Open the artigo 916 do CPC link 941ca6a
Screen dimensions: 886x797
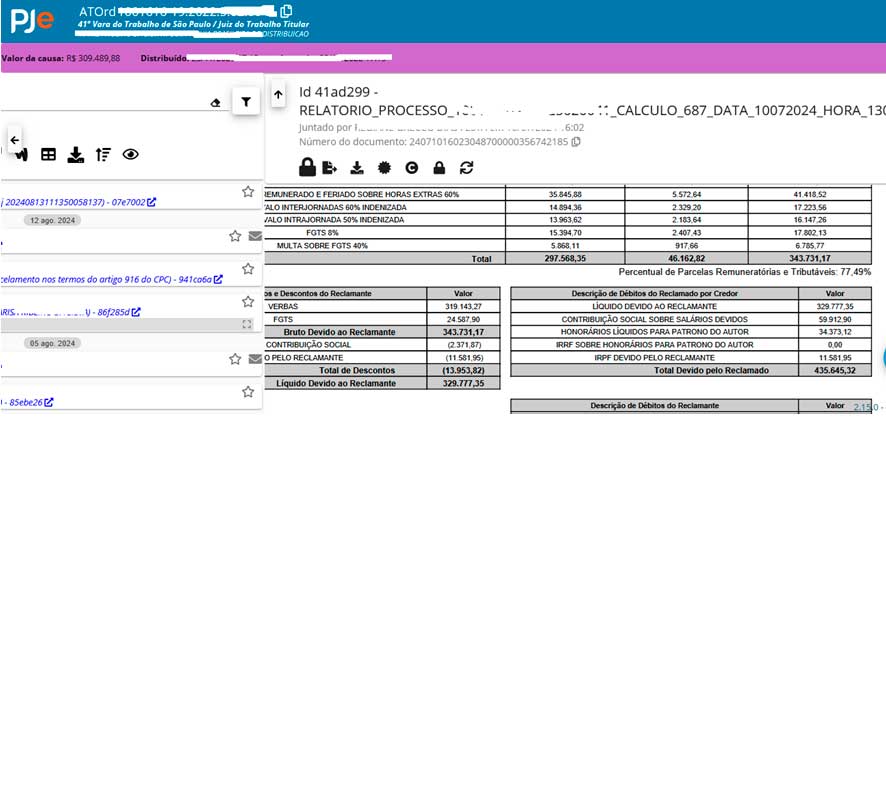tap(111, 279)
